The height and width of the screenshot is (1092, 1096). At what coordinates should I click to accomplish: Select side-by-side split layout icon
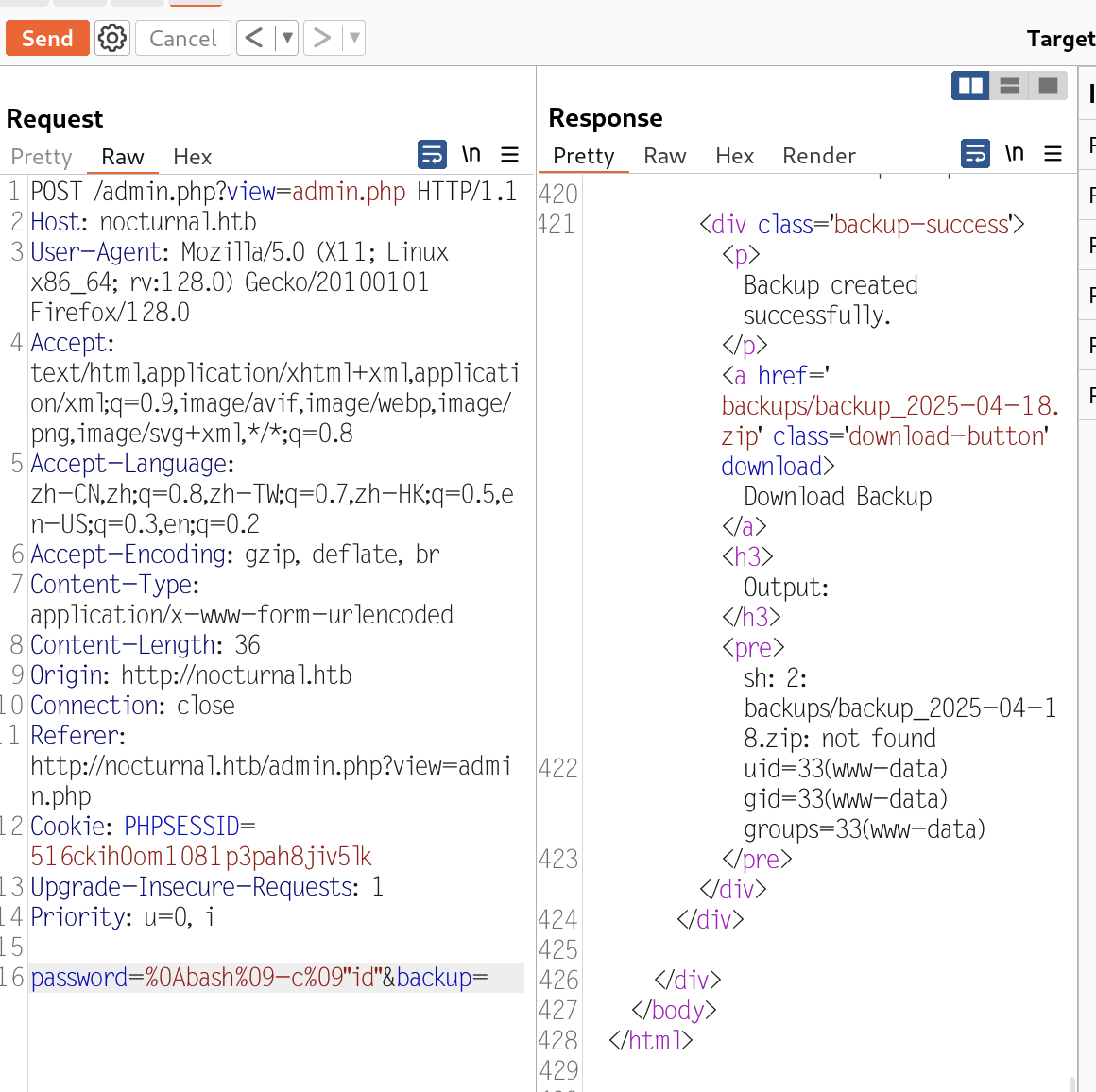pos(970,86)
